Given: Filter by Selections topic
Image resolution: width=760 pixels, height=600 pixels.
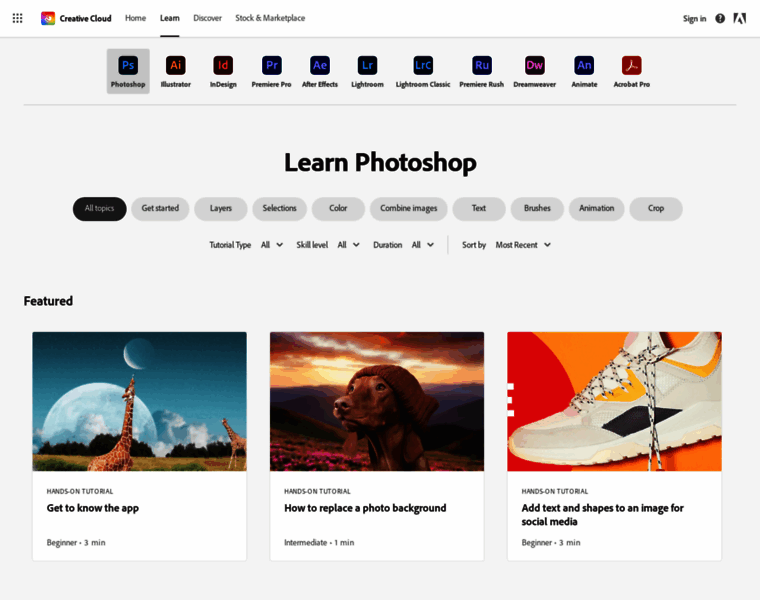Looking at the screenshot, I should [279, 208].
